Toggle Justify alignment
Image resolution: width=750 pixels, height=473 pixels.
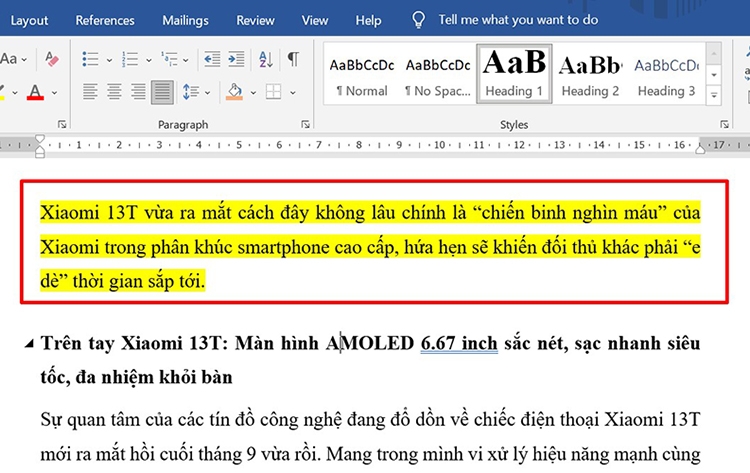point(162,92)
